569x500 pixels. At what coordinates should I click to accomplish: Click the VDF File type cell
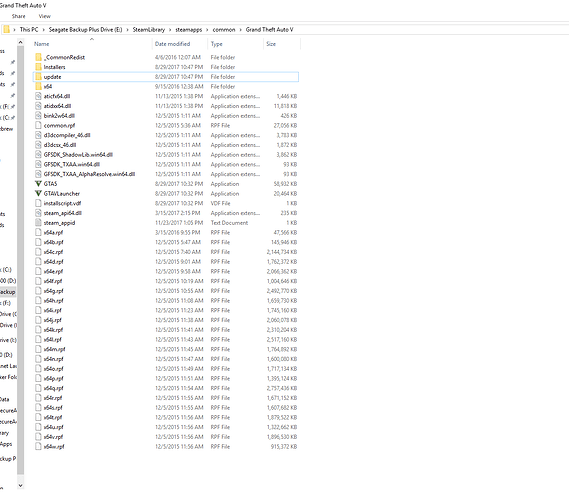point(220,203)
